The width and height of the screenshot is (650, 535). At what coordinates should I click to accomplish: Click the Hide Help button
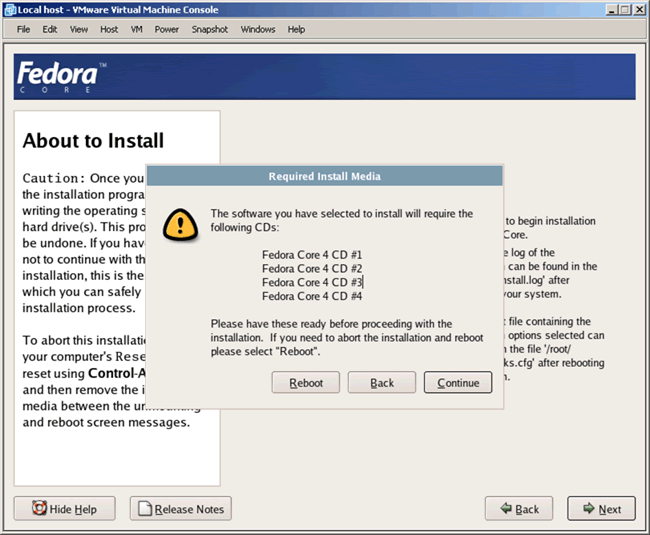pyautogui.click(x=65, y=509)
